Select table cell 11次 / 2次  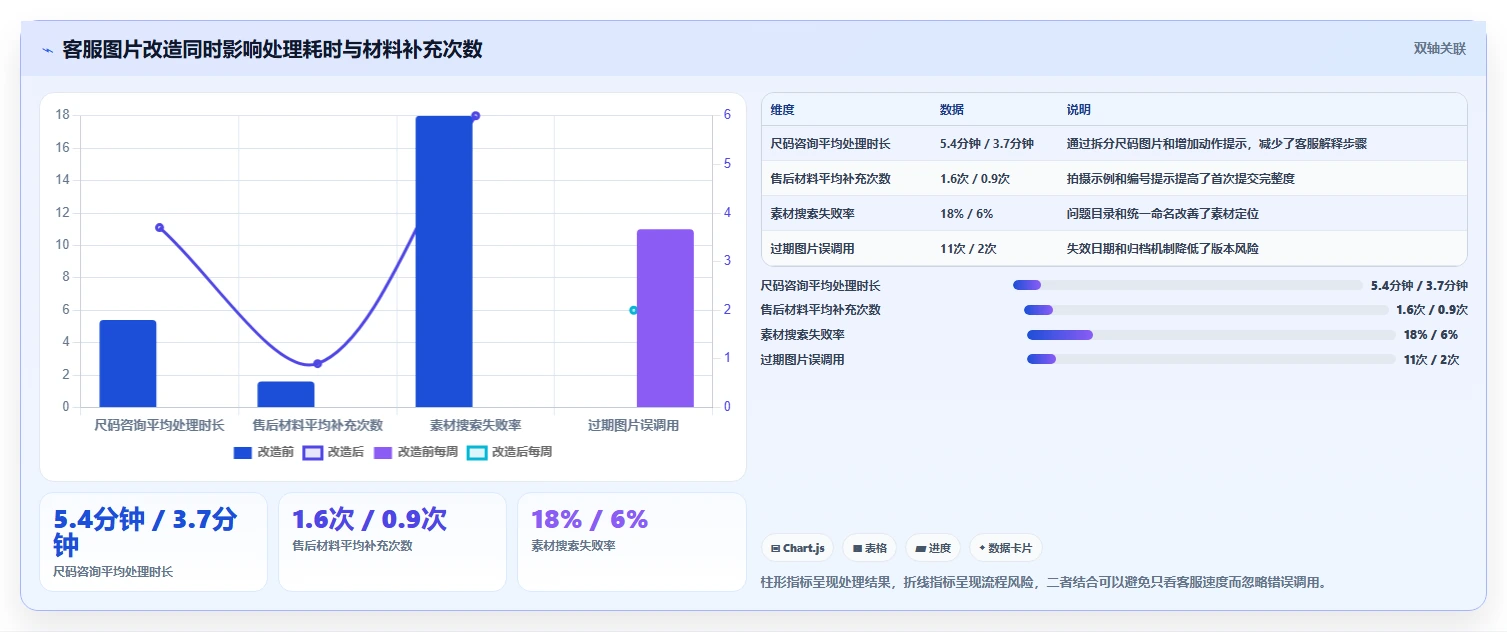[968, 249]
